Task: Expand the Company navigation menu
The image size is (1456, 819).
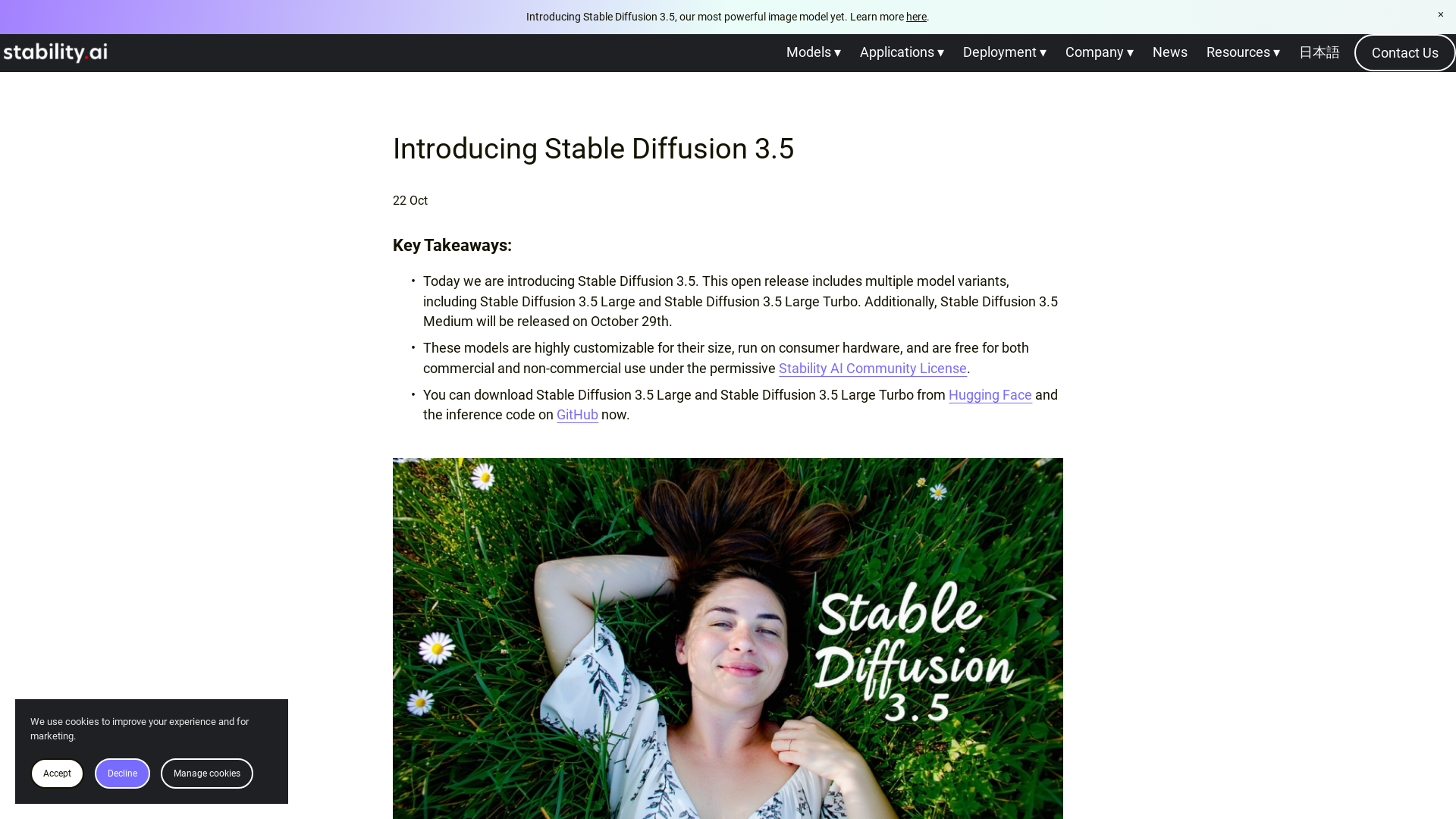Action: pos(1099,52)
